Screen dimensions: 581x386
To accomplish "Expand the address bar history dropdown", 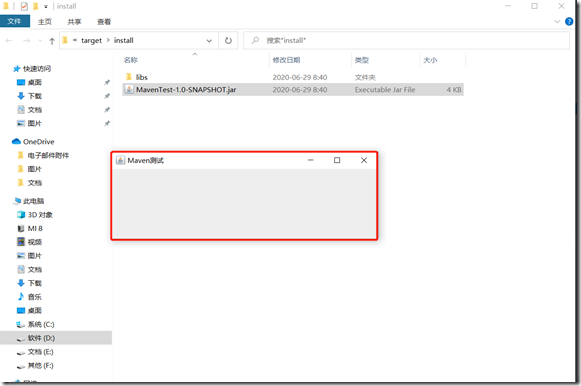I will pos(209,41).
